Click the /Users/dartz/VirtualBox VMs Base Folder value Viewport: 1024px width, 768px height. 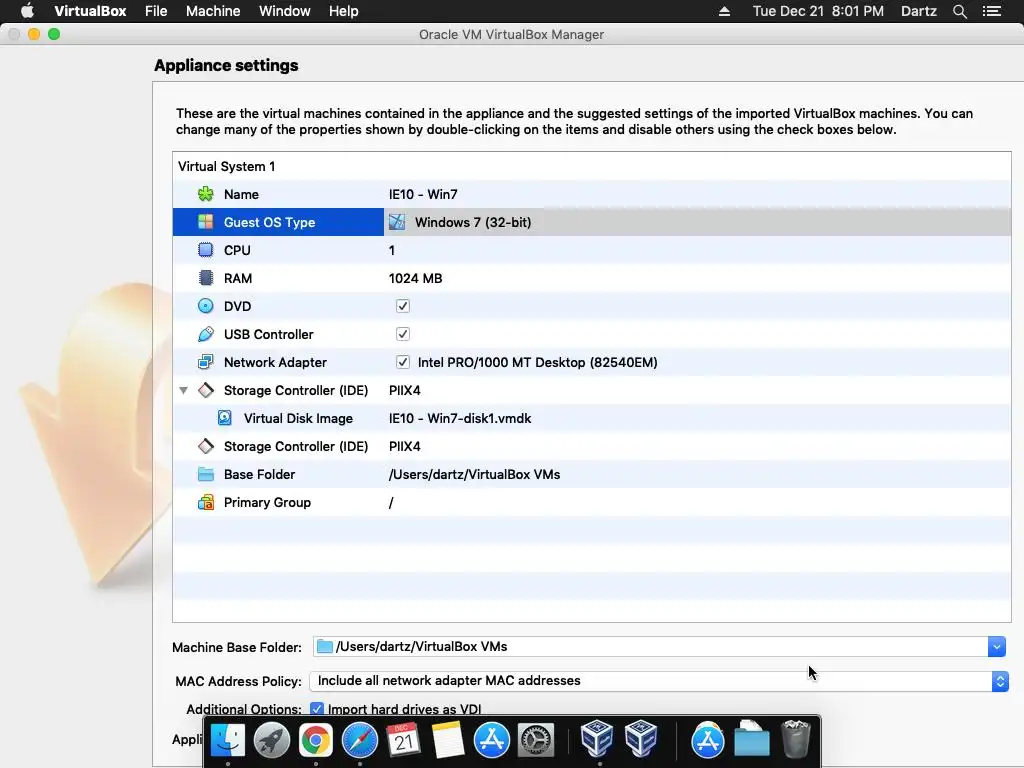pyautogui.click(x=474, y=474)
